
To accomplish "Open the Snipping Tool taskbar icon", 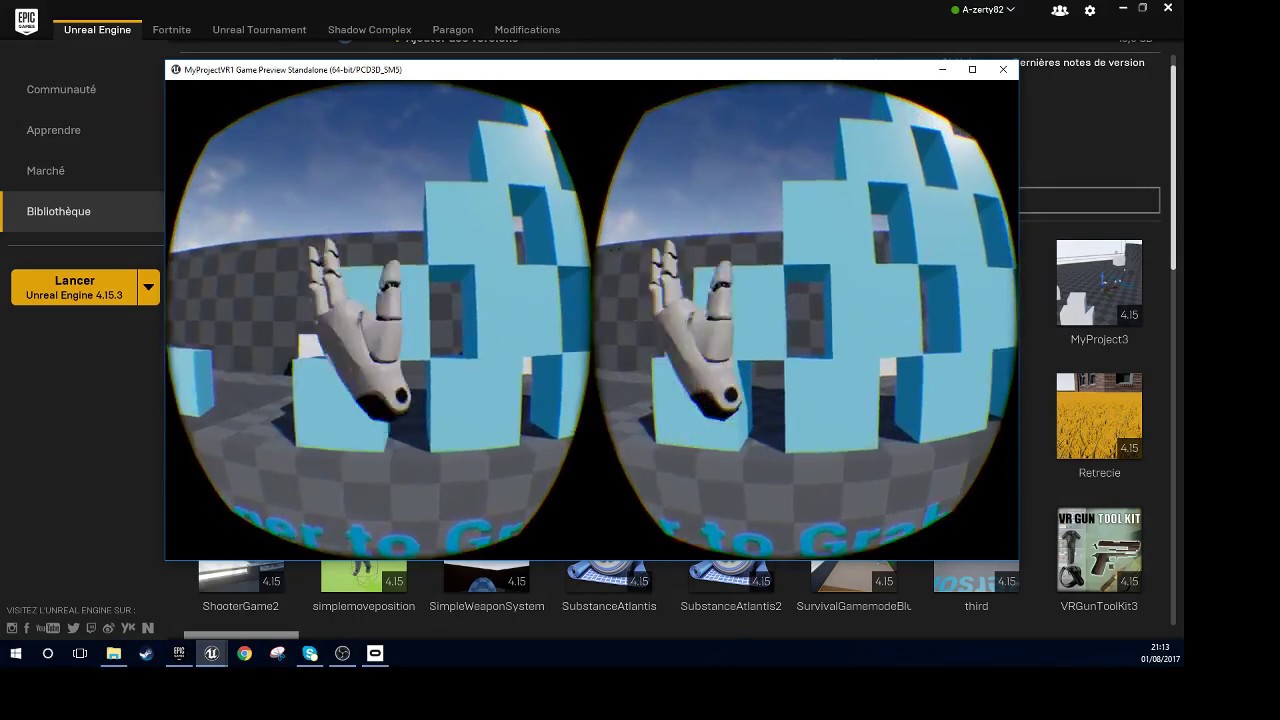I will pyautogui.click(x=277, y=653).
